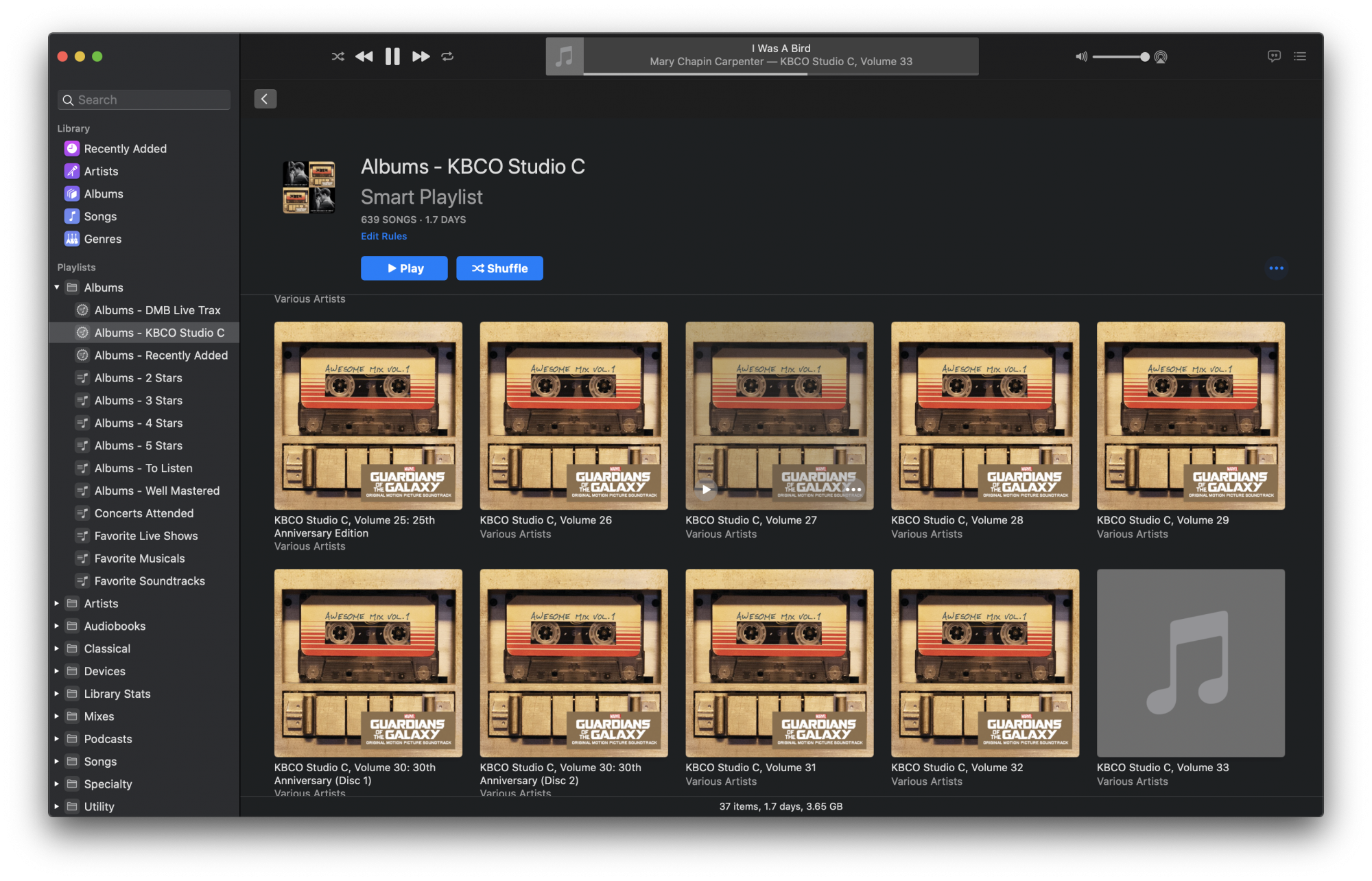
Task: Open the playlist three-dot options menu
Action: click(1276, 268)
